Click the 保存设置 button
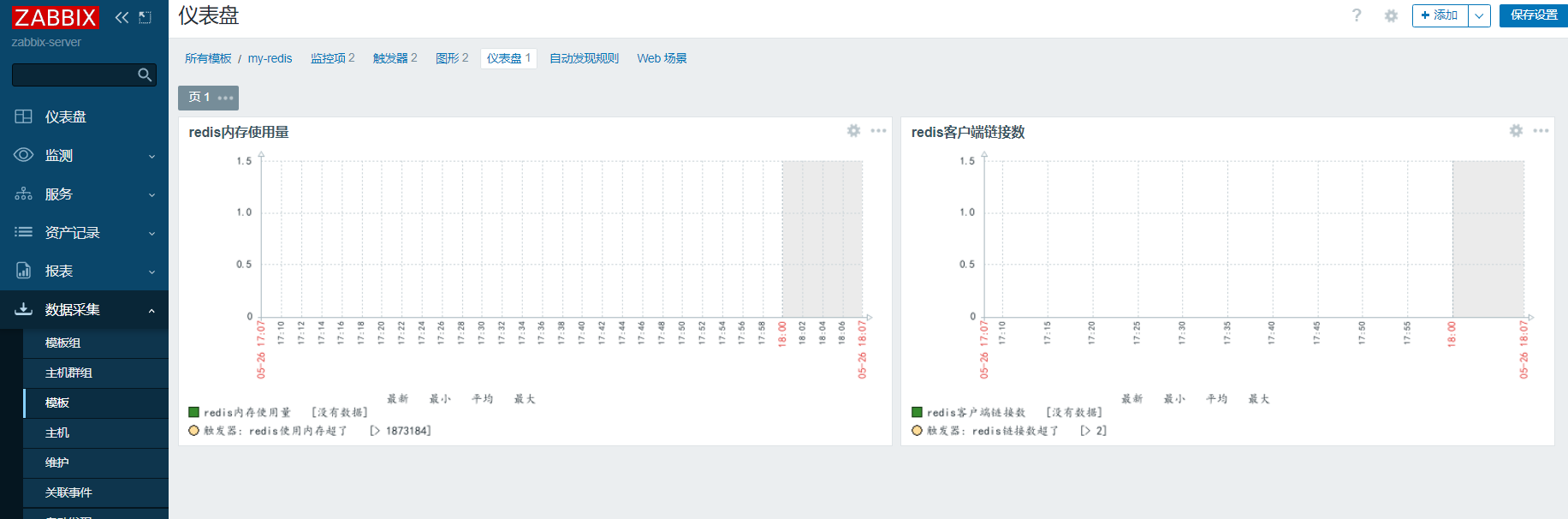This screenshot has height=519, width=1568. pyautogui.click(x=1534, y=15)
